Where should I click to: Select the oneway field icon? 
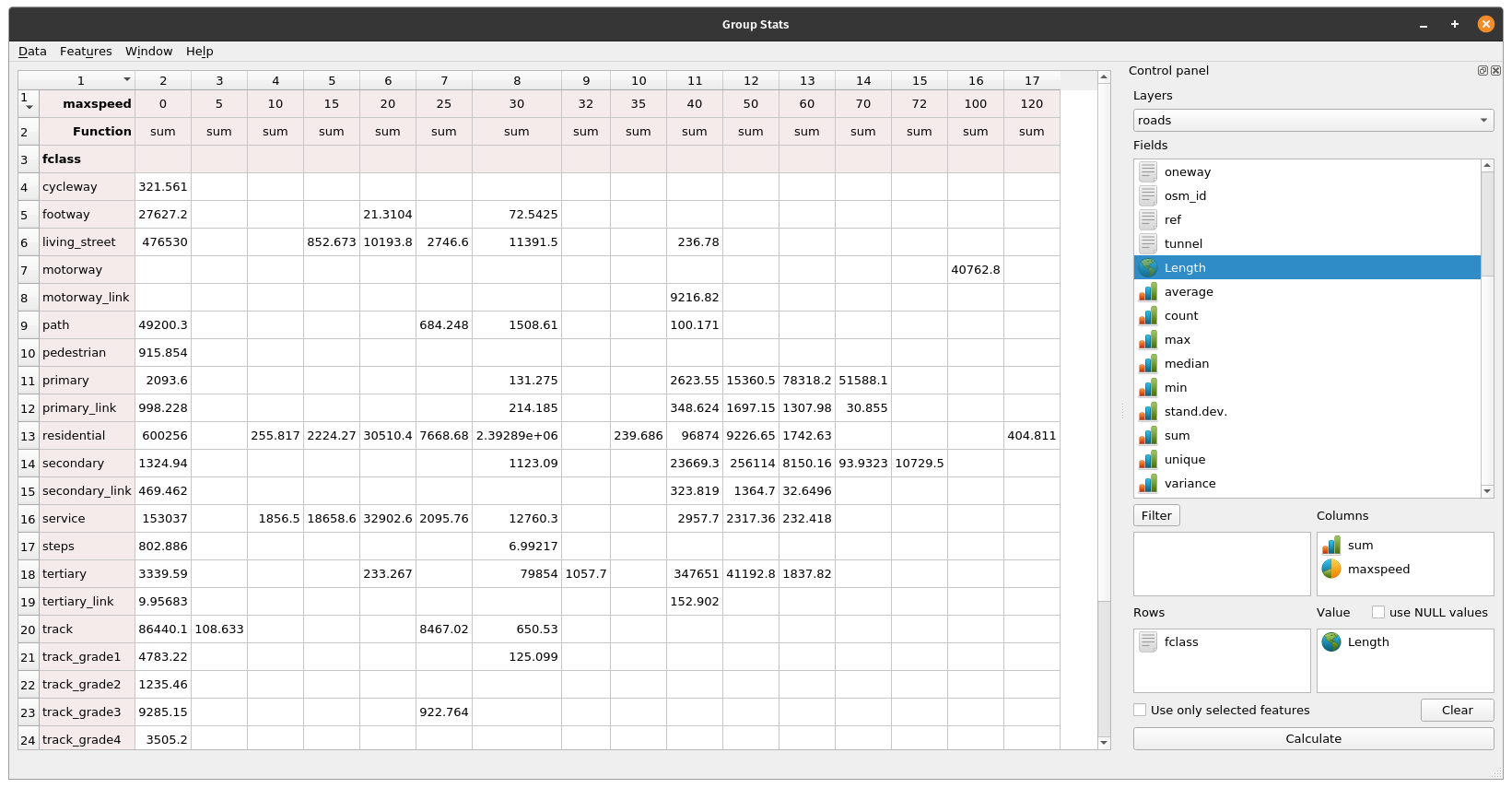click(1148, 171)
